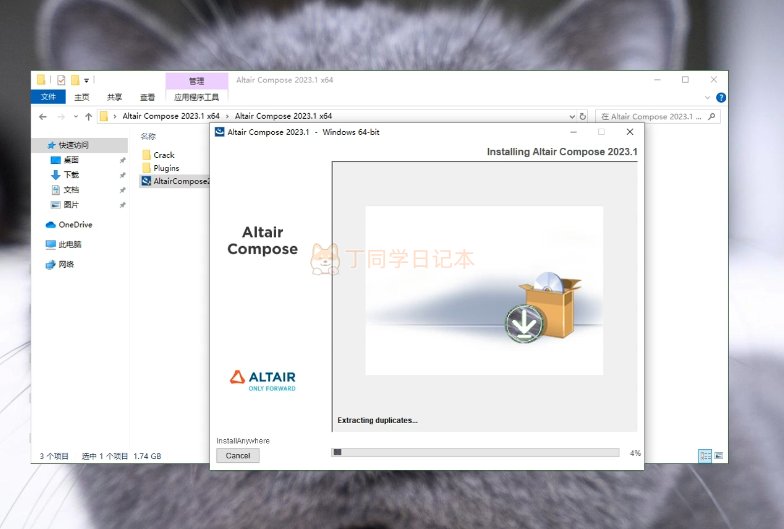Go forward in Explorer navigation

point(61,116)
